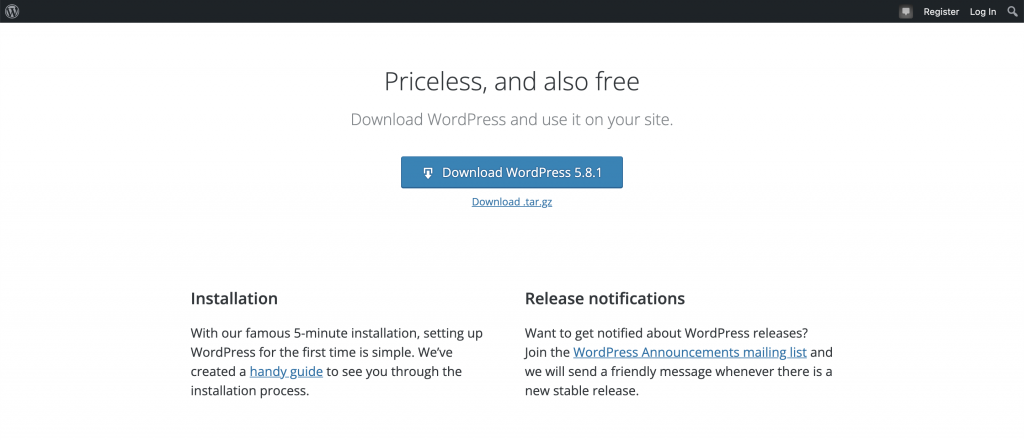The height and width of the screenshot is (440, 1024).
Task: Click the 'Priceless, and also free' headline
Action: [511, 82]
